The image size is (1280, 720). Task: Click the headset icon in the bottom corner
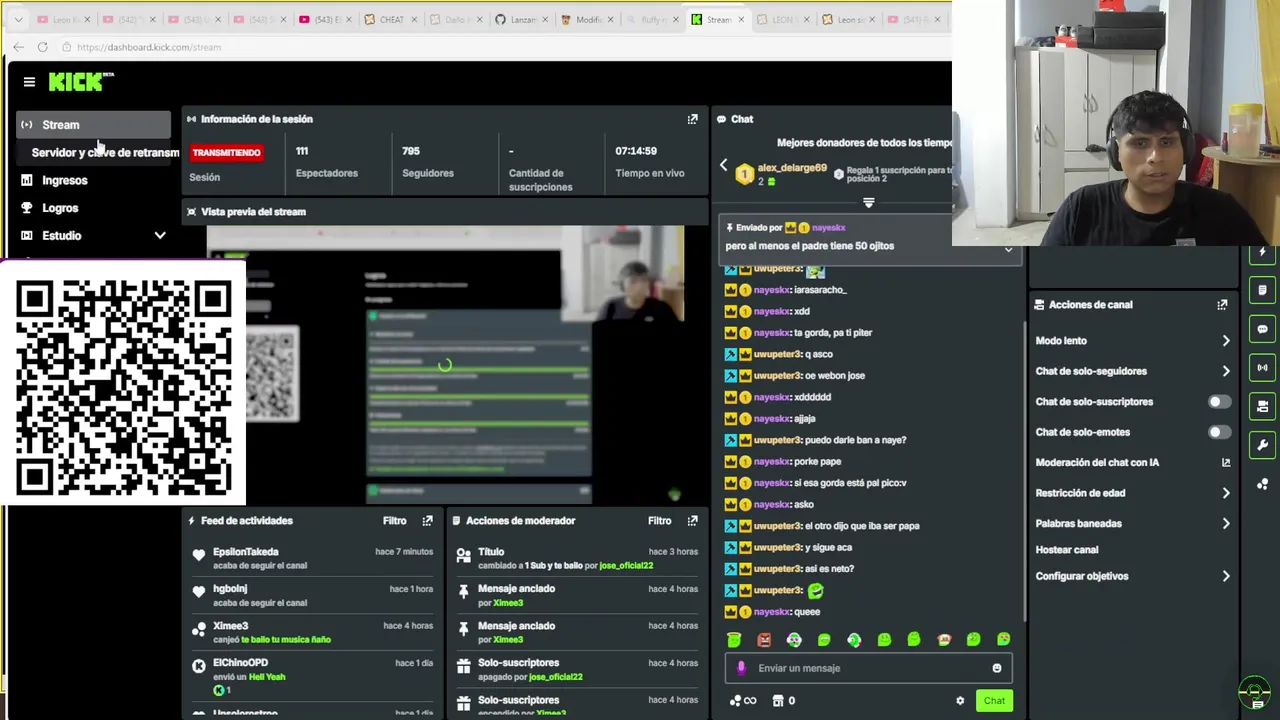(1254, 692)
